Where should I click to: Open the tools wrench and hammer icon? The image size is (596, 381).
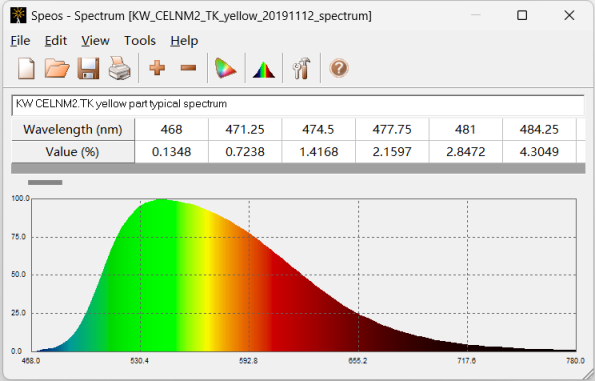(301, 68)
